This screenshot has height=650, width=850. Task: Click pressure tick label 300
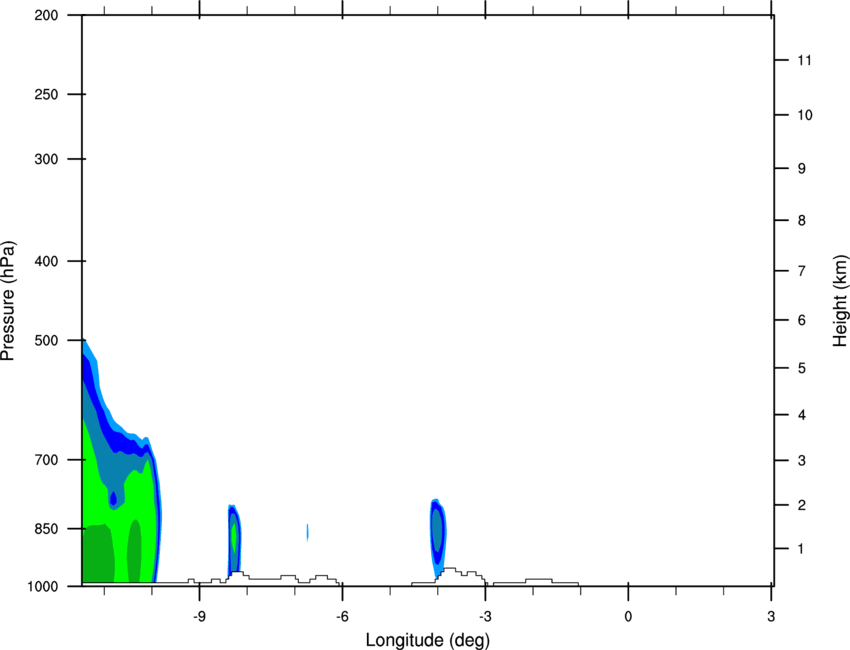[46, 159]
